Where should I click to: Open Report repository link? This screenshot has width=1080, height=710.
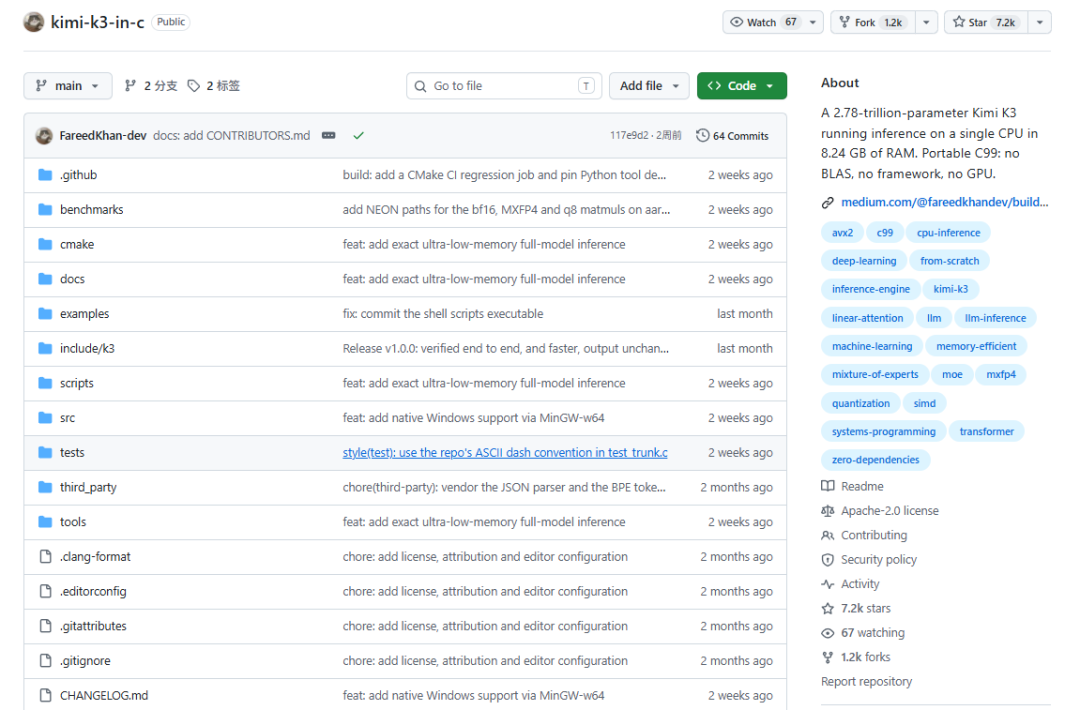[866, 681]
